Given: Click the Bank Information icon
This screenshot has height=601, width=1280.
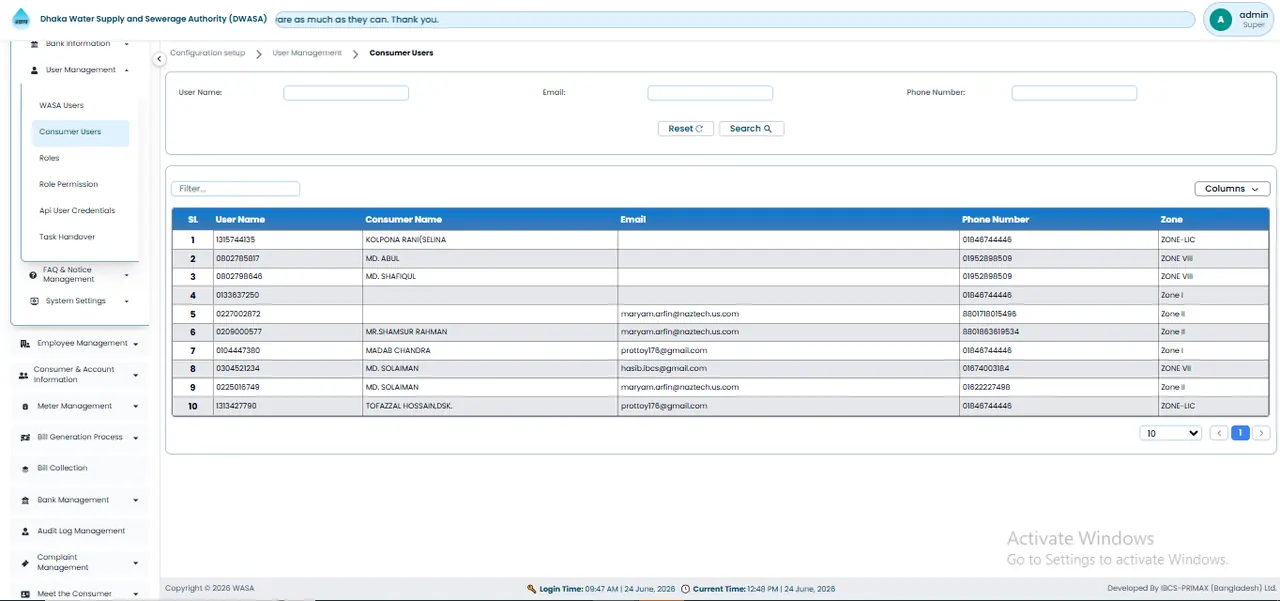Looking at the screenshot, I should pos(36,44).
